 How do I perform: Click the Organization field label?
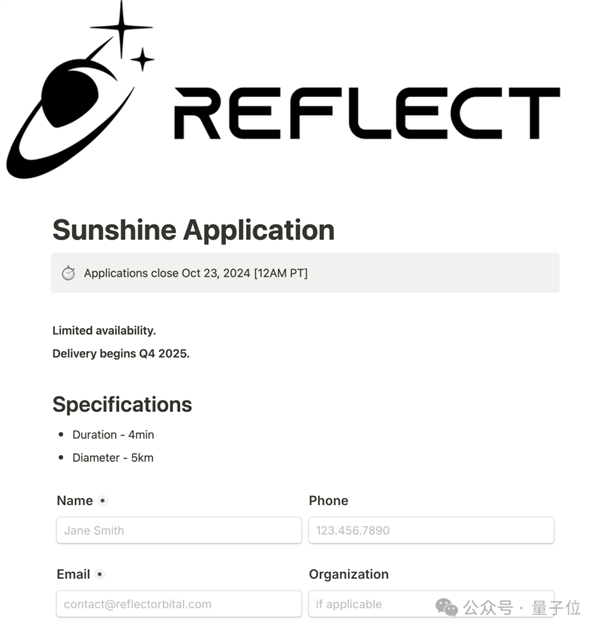348,575
